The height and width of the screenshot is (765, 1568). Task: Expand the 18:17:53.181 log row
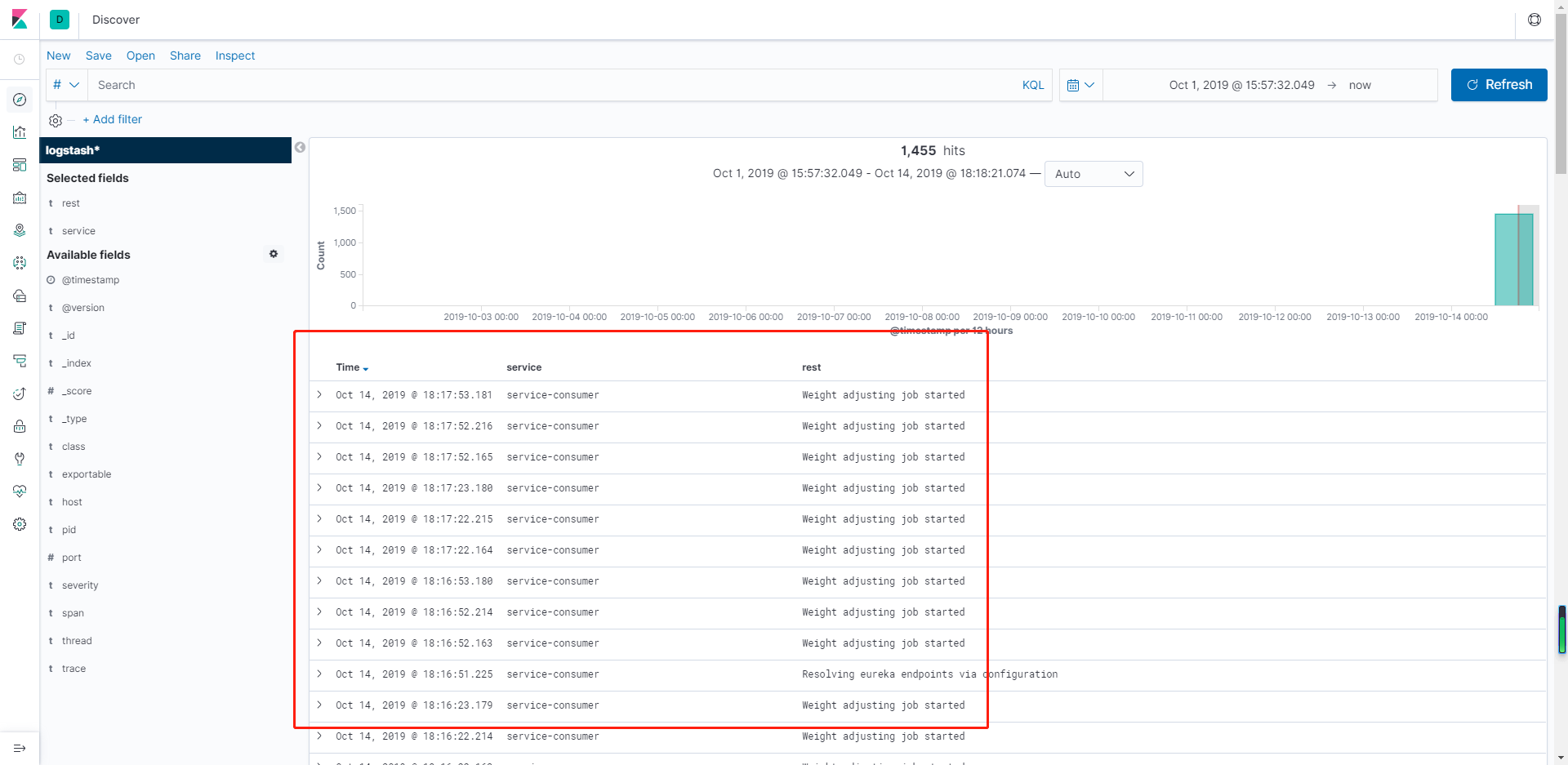click(x=319, y=394)
